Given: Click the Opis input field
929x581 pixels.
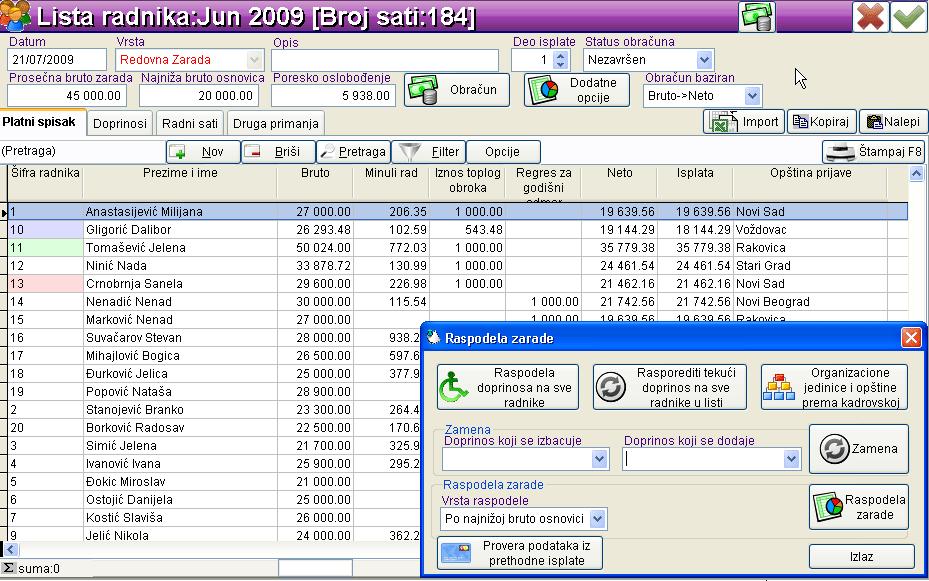Looking at the screenshot, I should click(385, 60).
